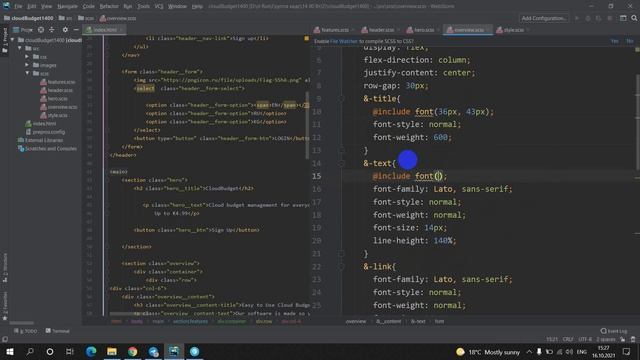Click the Stop icon in toolbar
Screen dimensions: 640x360
(609, 18)
